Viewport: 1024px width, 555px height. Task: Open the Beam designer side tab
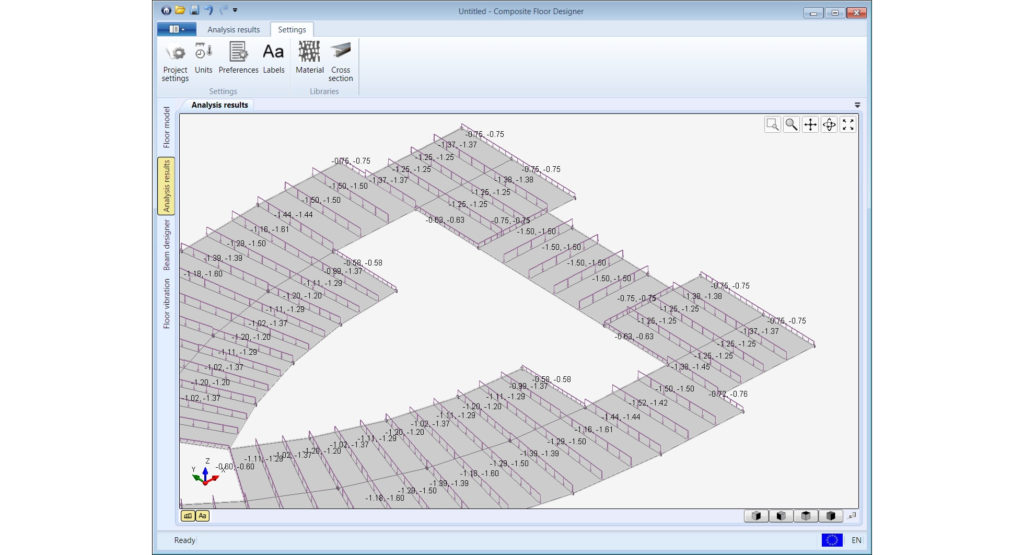pyautogui.click(x=167, y=245)
